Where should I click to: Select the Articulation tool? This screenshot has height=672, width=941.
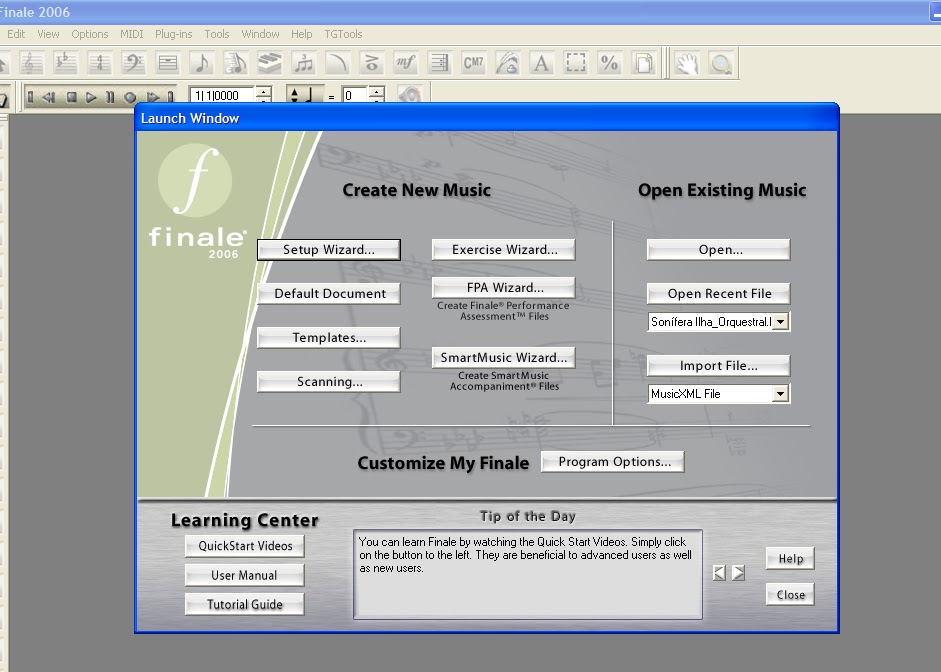click(371, 63)
